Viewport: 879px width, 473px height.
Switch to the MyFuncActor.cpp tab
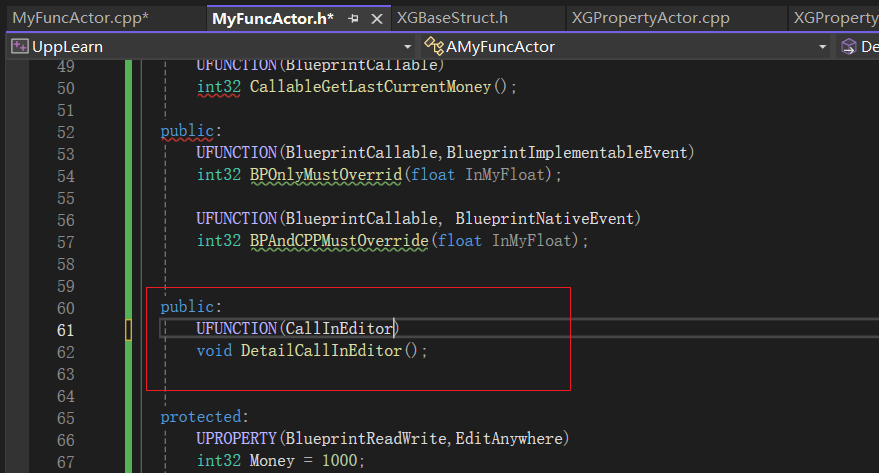click(81, 18)
